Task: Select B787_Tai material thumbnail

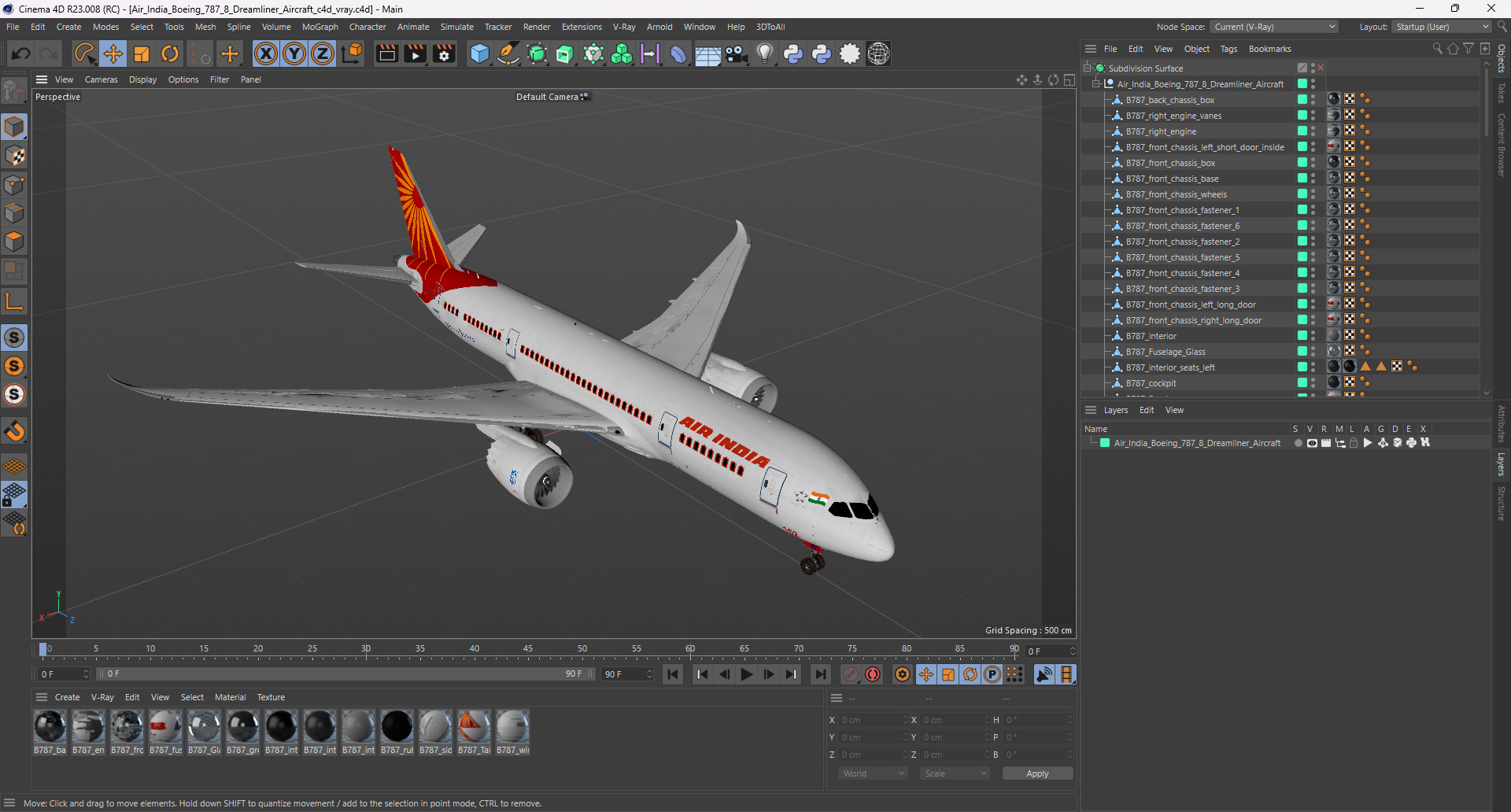Action: pyautogui.click(x=474, y=726)
